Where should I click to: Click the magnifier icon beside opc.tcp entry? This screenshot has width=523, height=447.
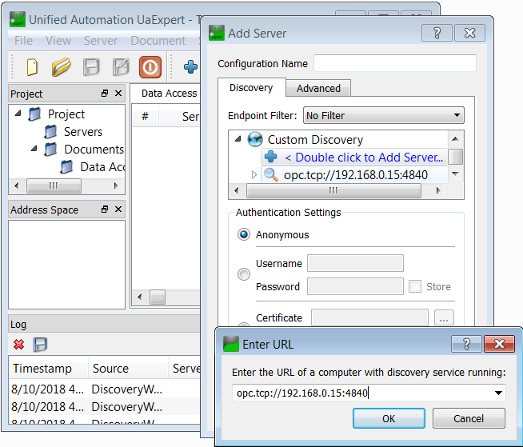[x=271, y=174]
